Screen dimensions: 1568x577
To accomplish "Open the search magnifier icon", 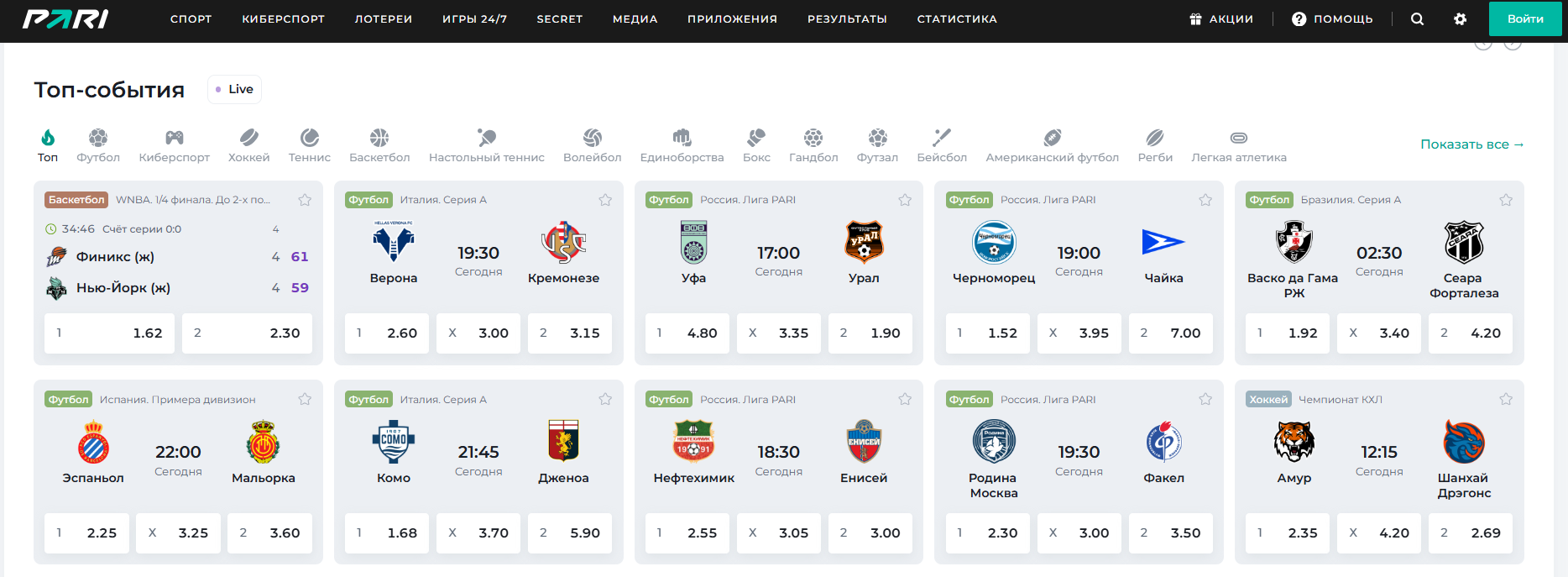I will point(1418,18).
